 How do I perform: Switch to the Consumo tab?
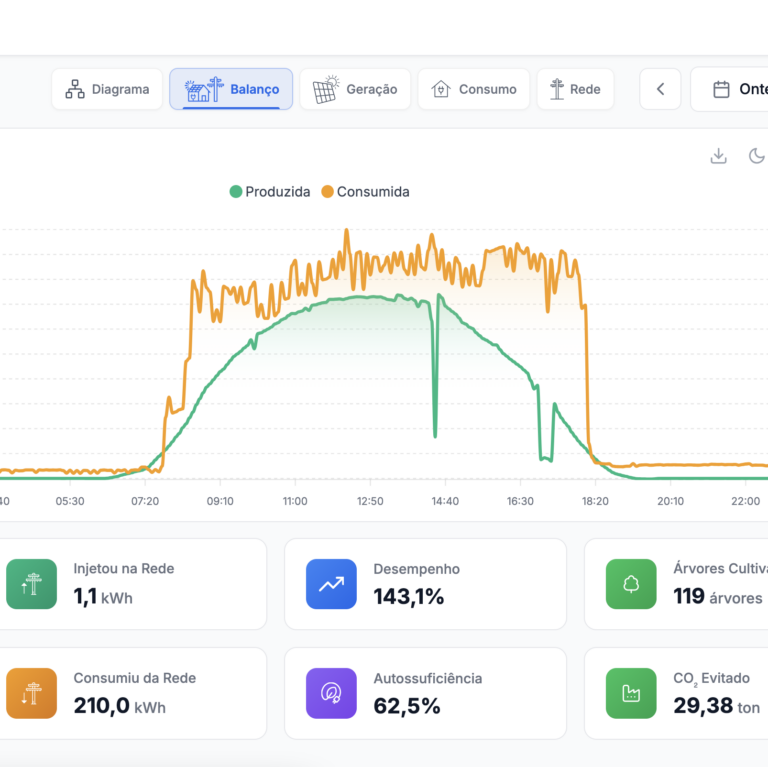(474, 89)
